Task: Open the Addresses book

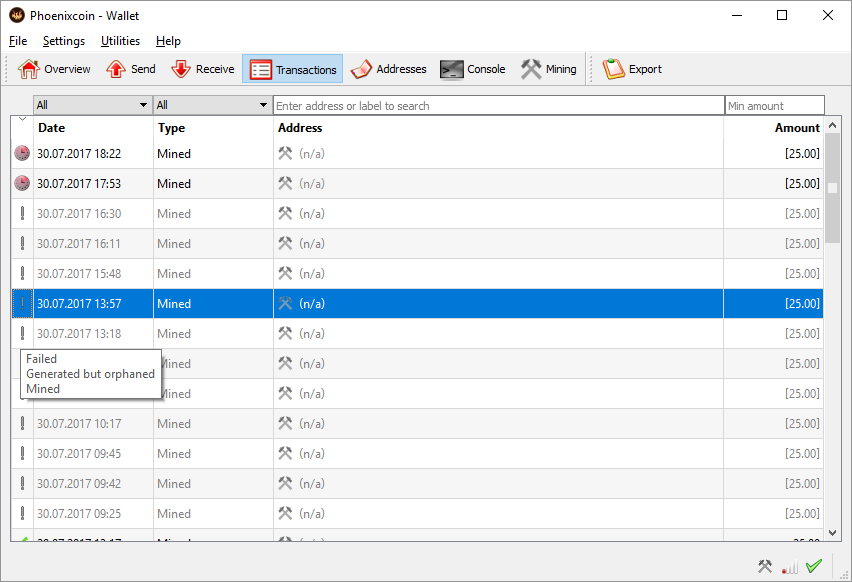Action: point(389,69)
